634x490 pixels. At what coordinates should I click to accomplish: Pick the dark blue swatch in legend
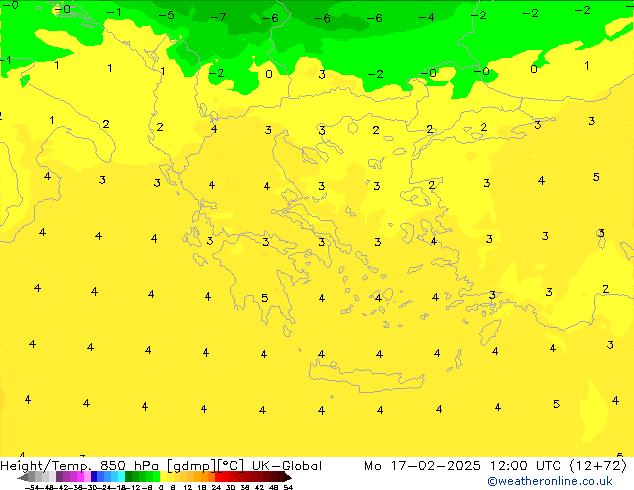94,476
